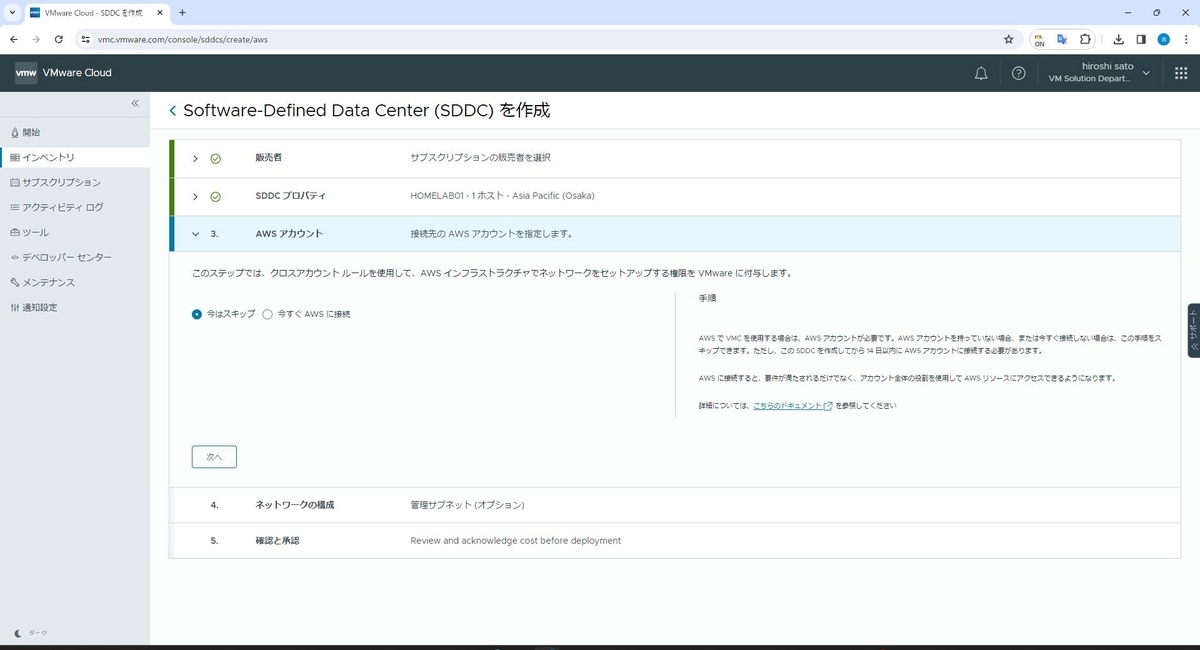The image size is (1200, 650).
Task: Open ツール in the sidebar
Action: coord(75,232)
